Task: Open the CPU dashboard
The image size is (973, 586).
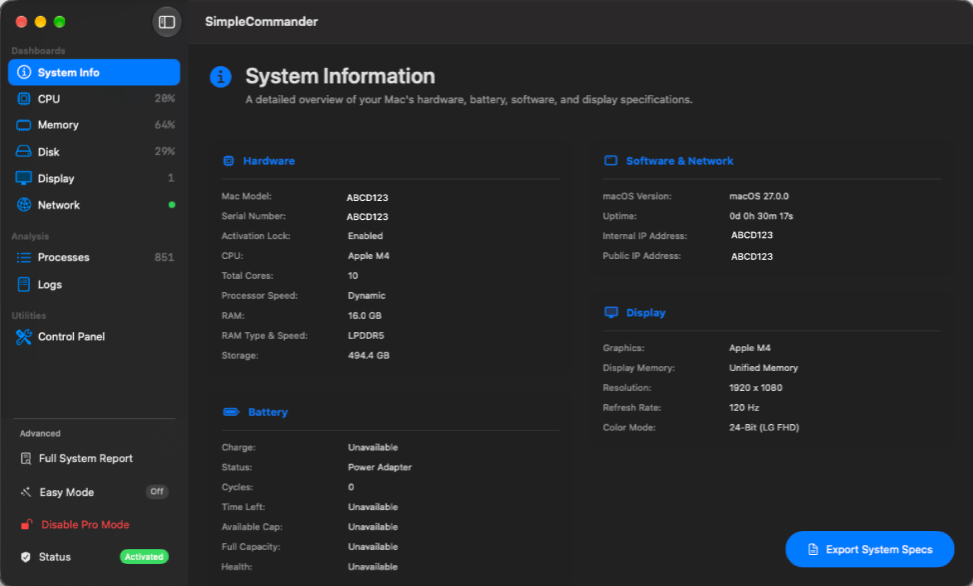Action: coord(94,99)
